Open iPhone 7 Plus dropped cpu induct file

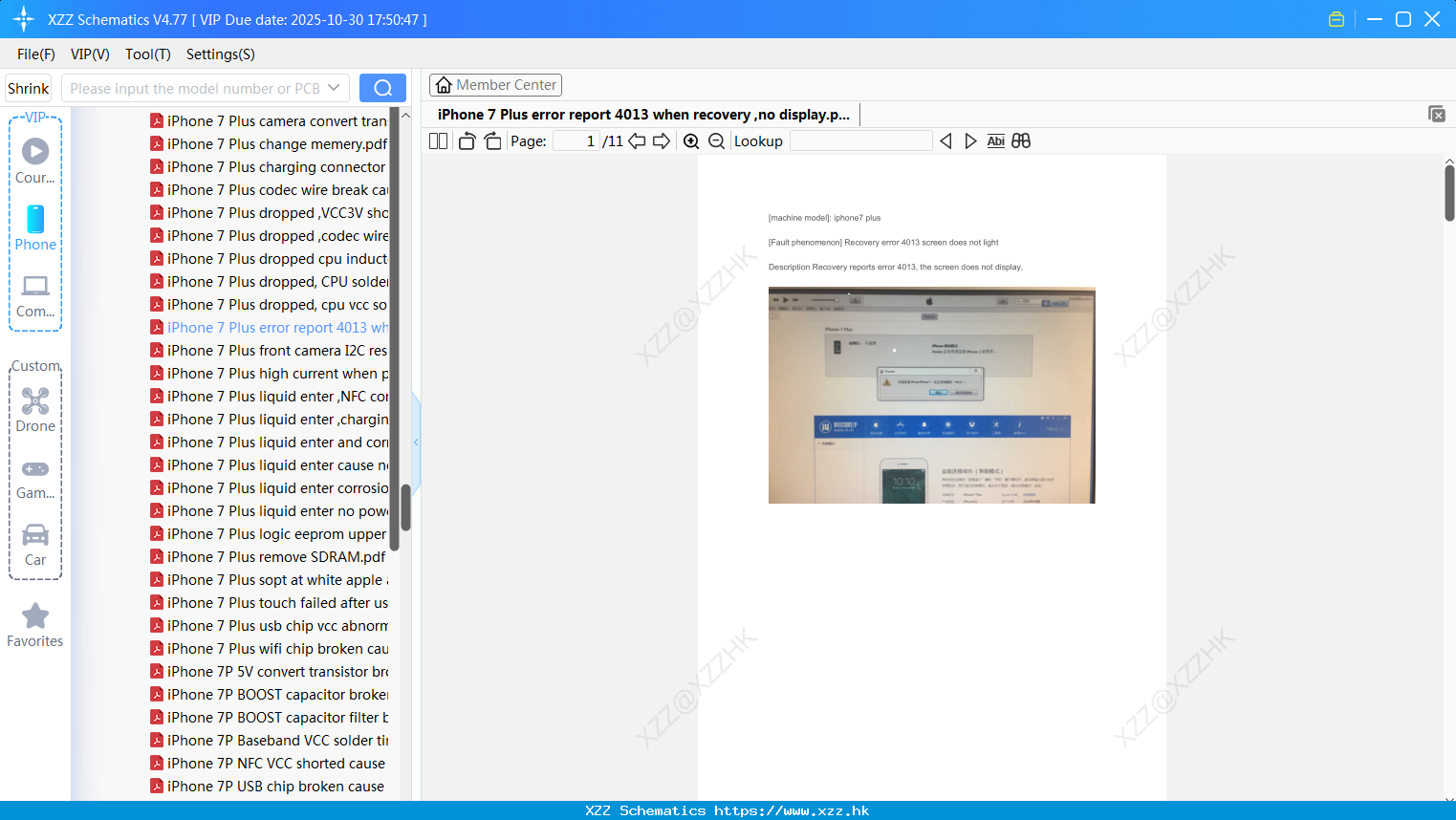click(x=269, y=258)
